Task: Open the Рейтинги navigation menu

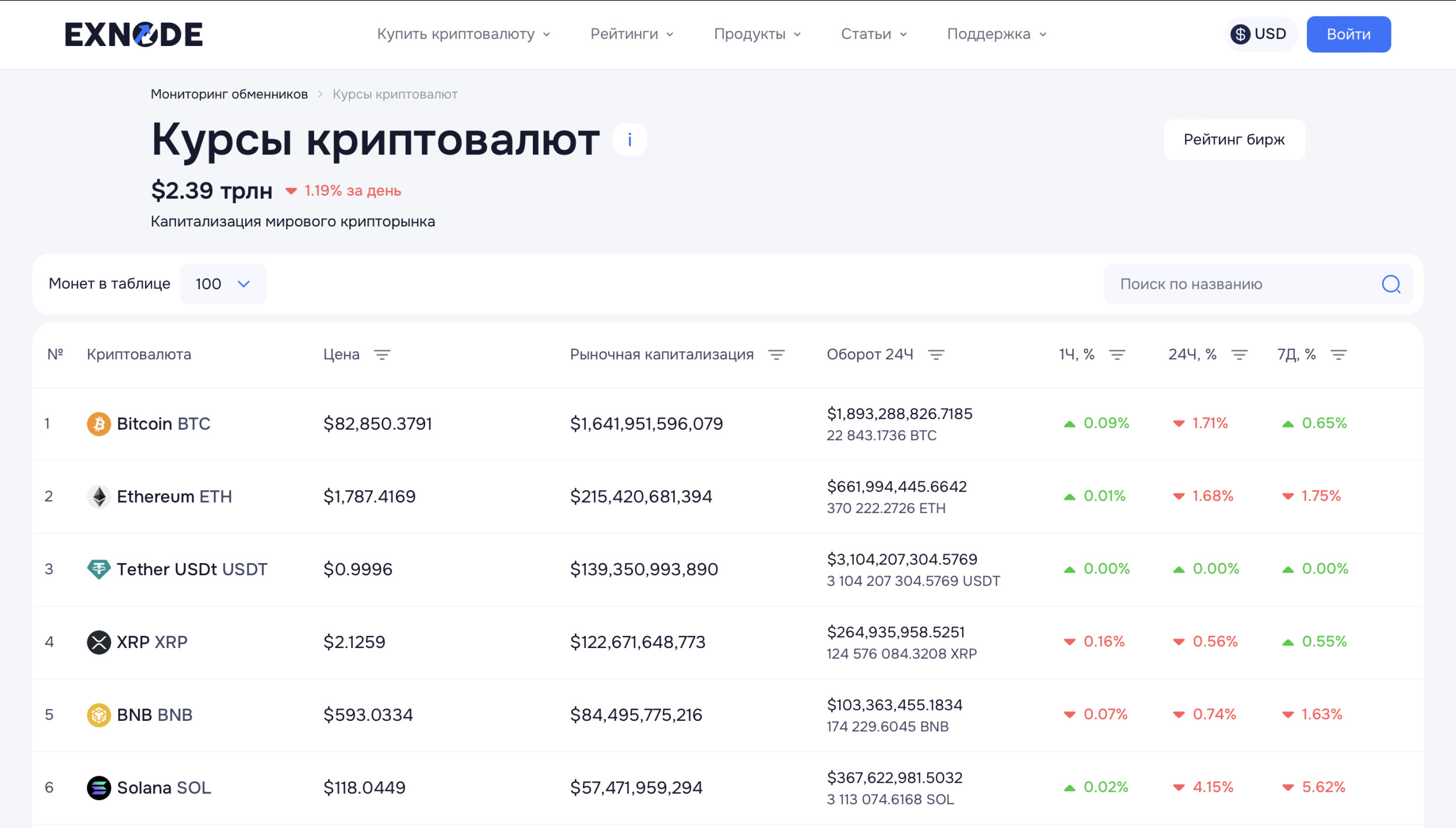Action: pos(632,34)
